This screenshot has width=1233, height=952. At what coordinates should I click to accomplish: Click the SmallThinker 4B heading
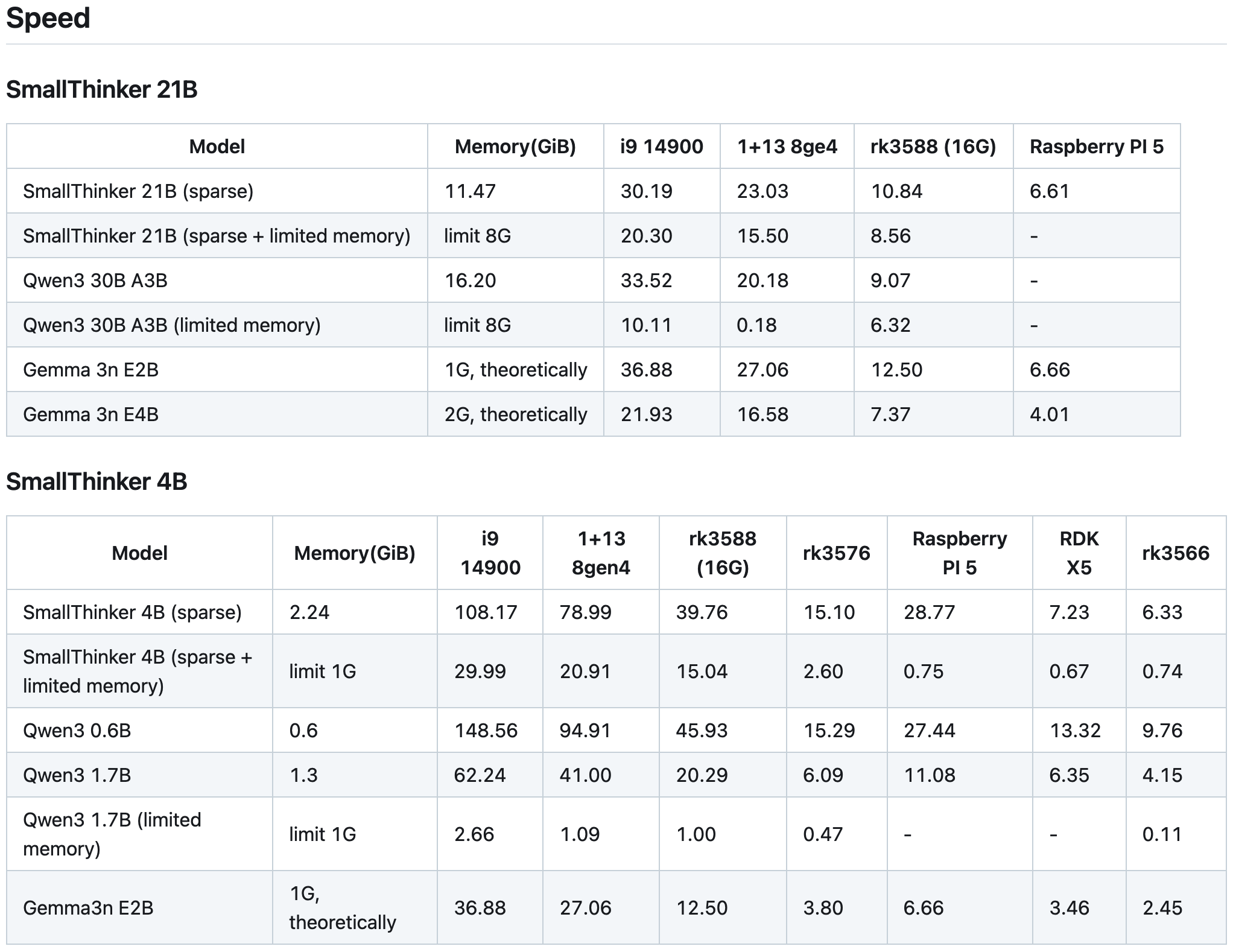tap(97, 481)
